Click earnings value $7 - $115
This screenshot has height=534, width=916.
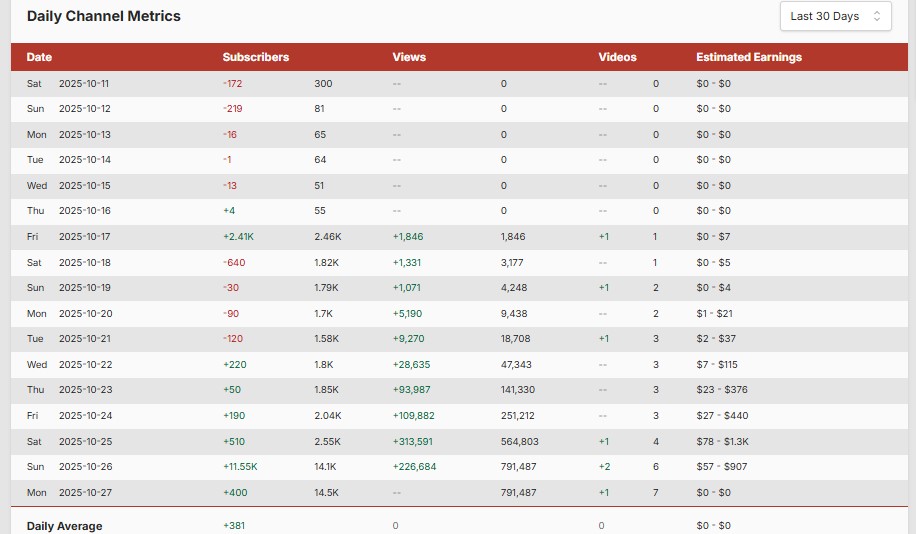717,365
